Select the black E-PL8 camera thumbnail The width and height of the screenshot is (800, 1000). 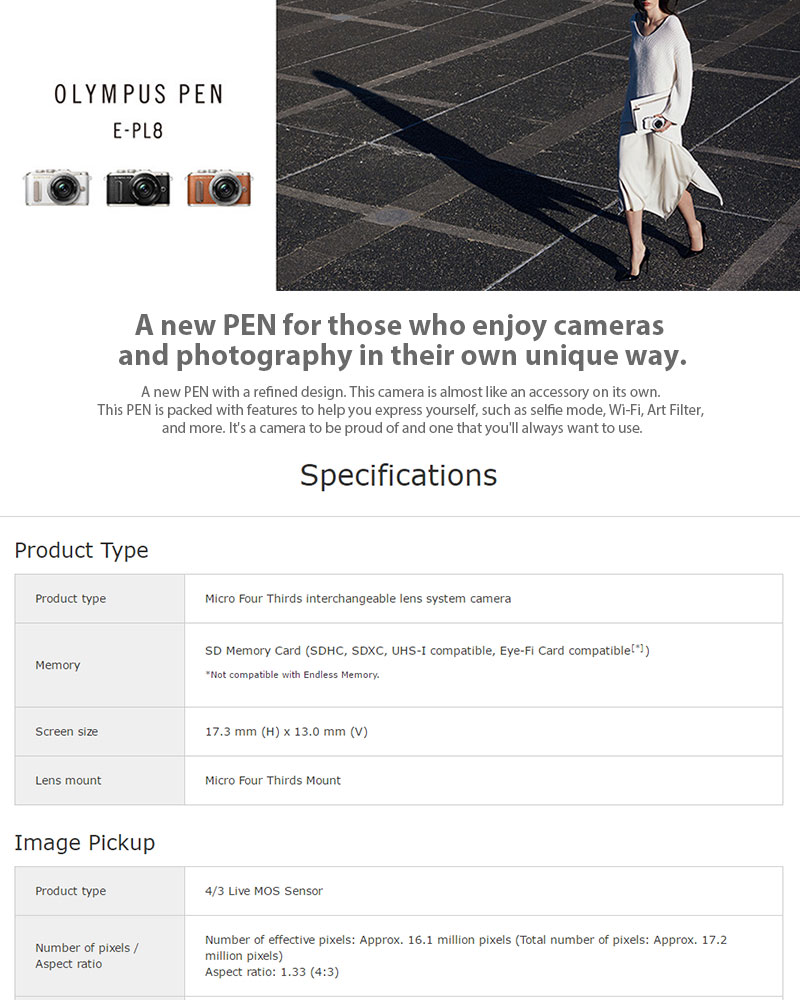click(138, 188)
